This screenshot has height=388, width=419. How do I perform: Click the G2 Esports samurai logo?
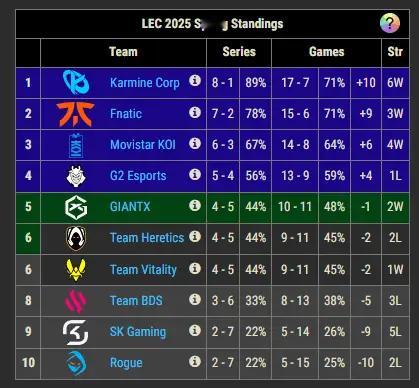click(x=76, y=176)
